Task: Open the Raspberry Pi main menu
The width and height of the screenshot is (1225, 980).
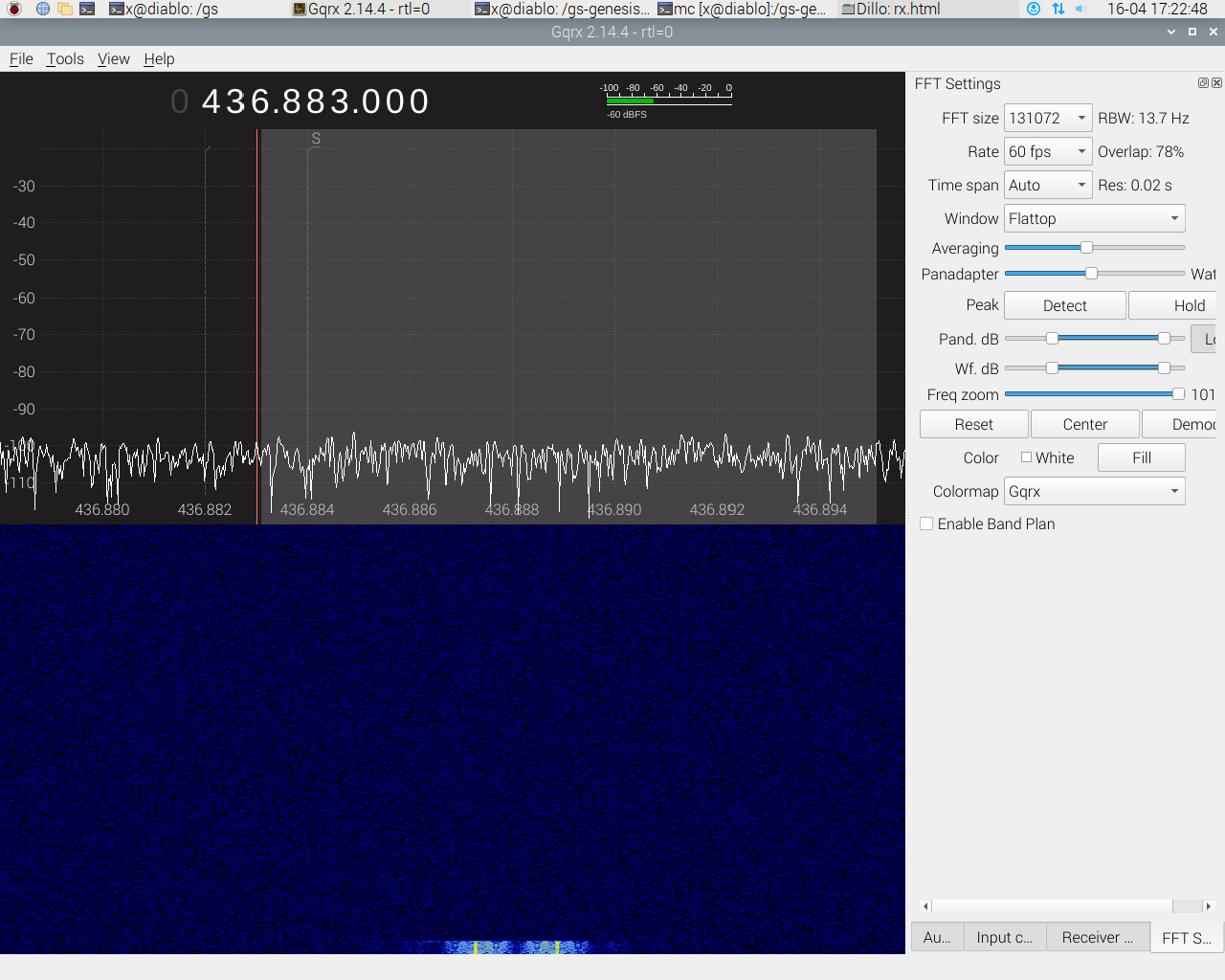Action: tap(14, 9)
